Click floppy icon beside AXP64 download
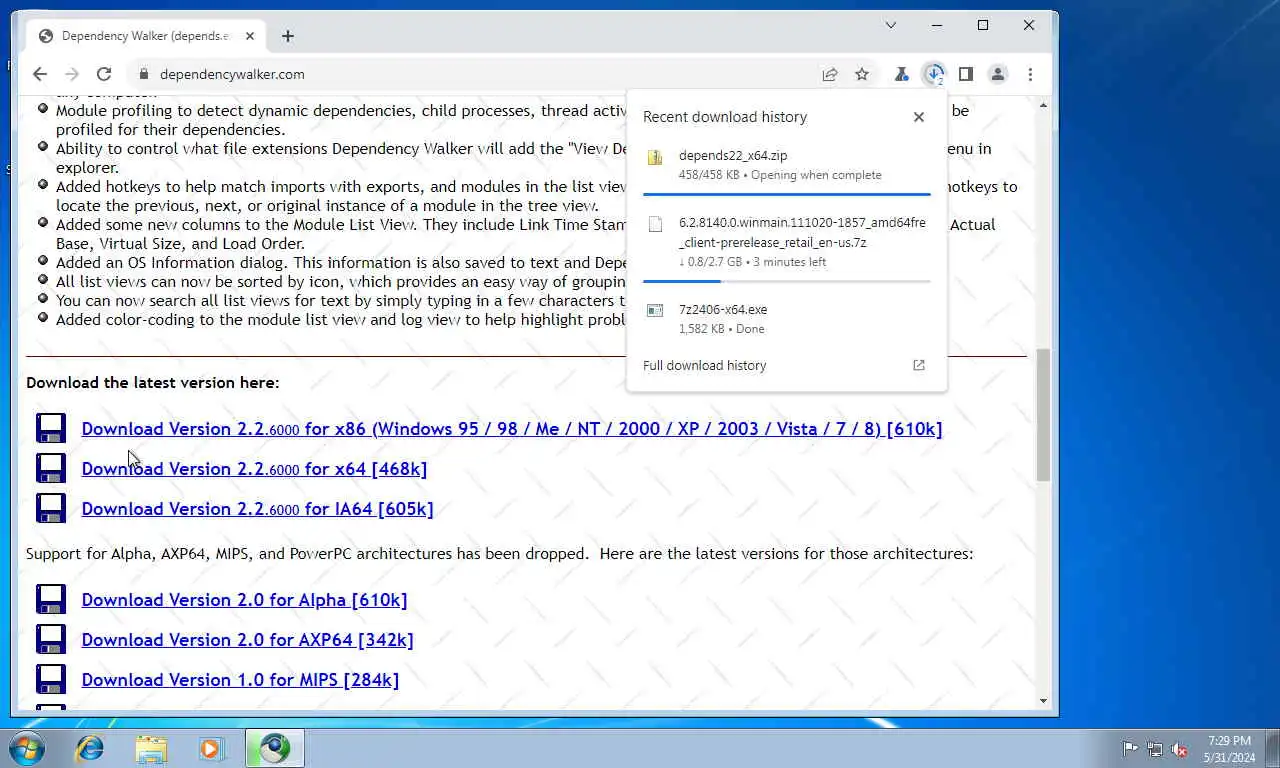The height and width of the screenshot is (768, 1280). [x=51, y=639]
